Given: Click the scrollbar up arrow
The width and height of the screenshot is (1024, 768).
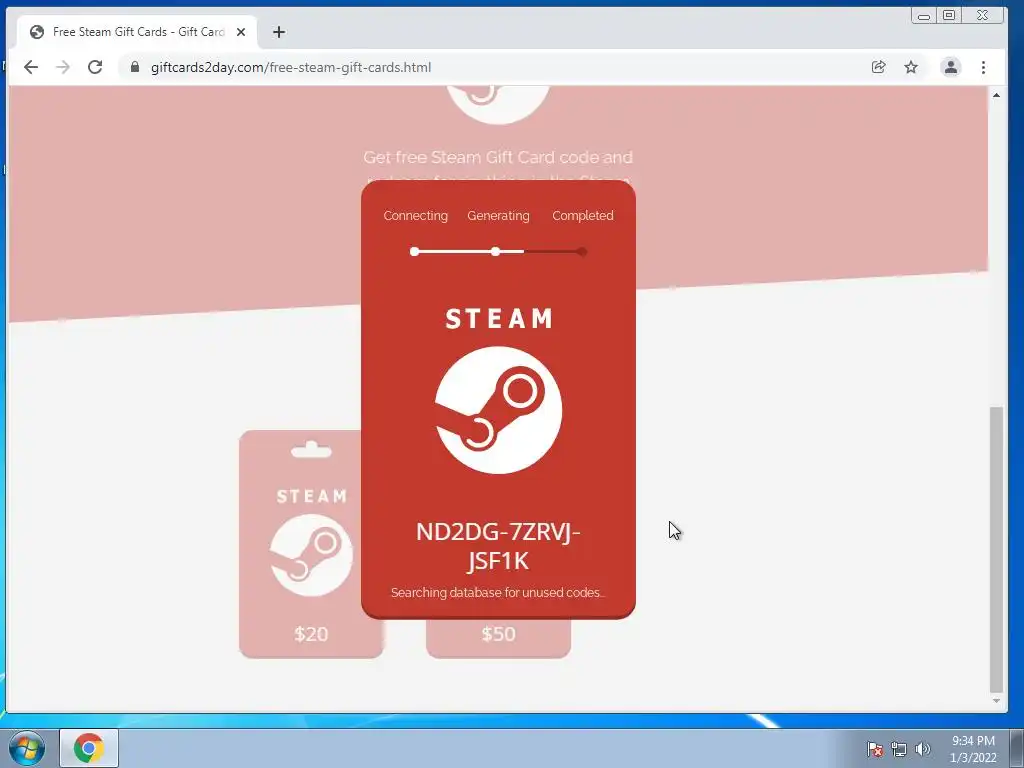Looking at the screenshot, I should [x=996, y=95].
